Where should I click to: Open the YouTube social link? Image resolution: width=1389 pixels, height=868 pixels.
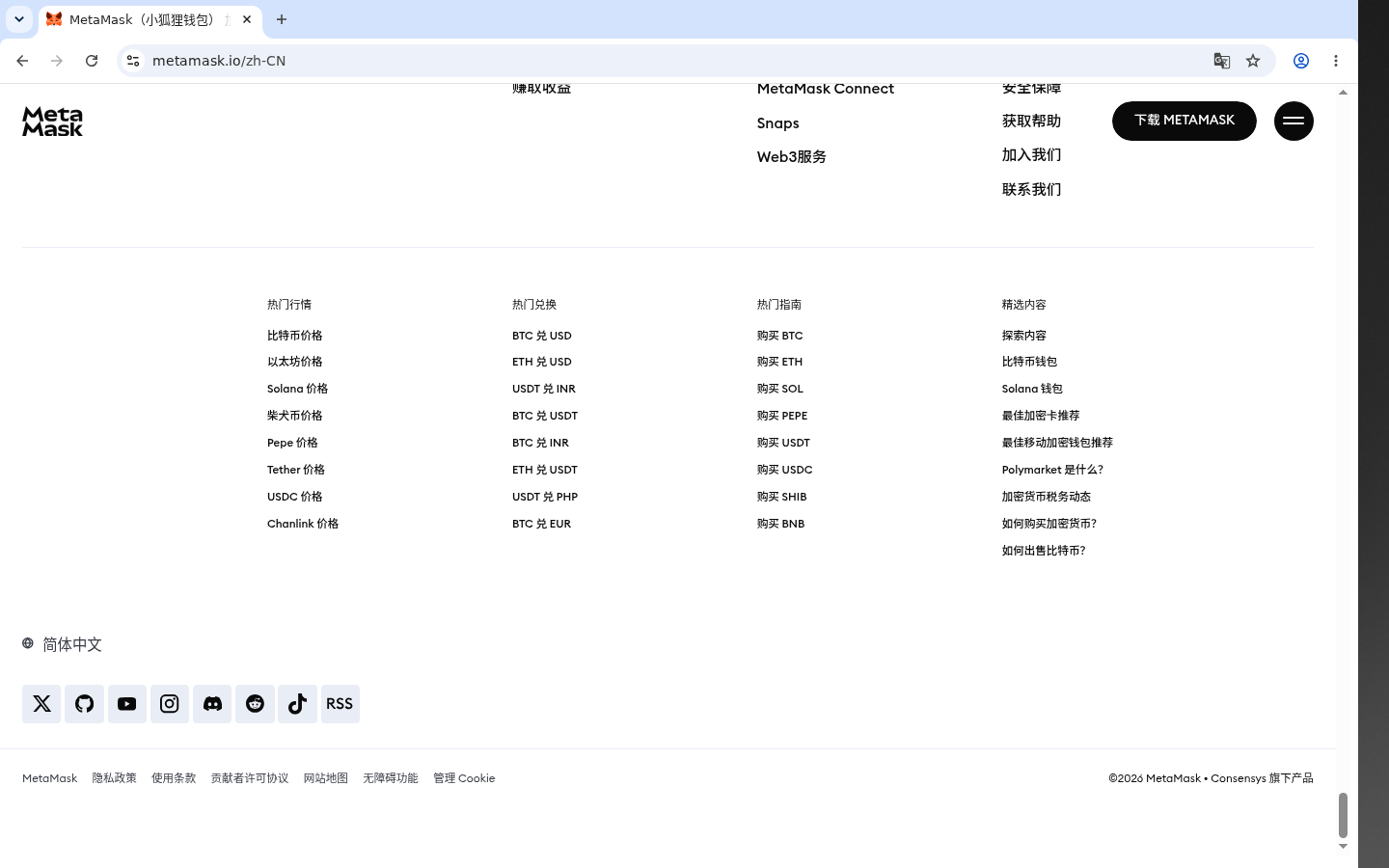pos(126,704)
